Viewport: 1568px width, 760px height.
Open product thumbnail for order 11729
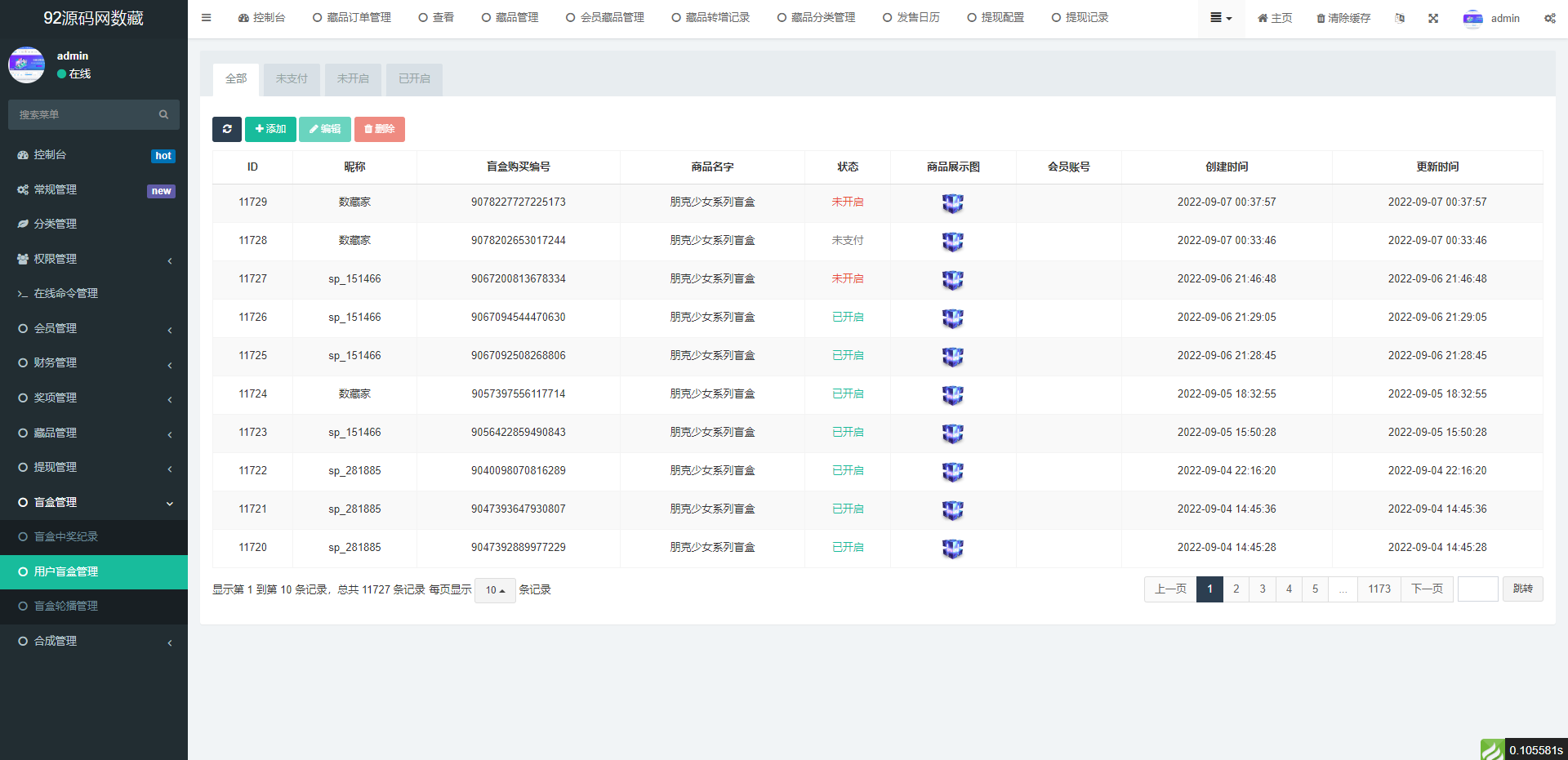[x=952, y=202]
